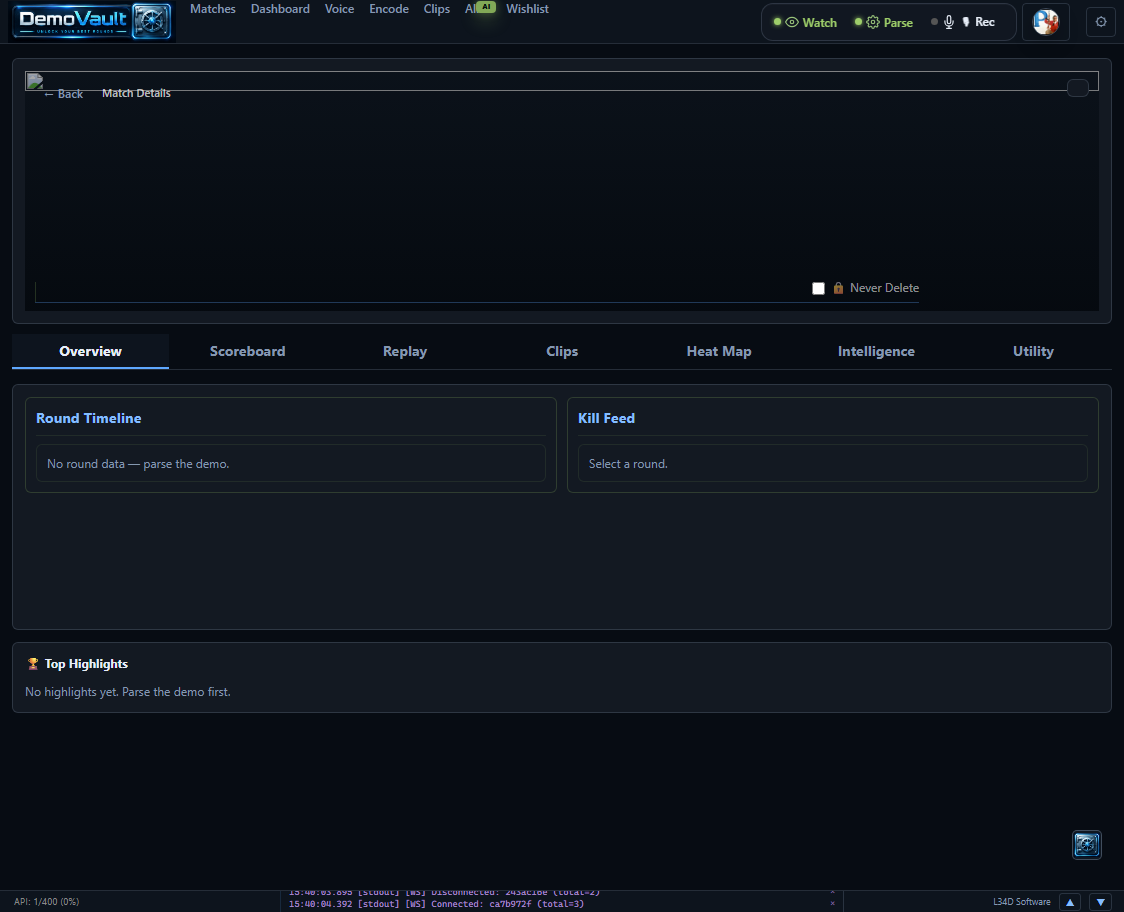This screenshot has height=912, width=1124.
Task: Click the API: 1/400 (0%) status
Action: pyautogui.click(x=47, y=902)
